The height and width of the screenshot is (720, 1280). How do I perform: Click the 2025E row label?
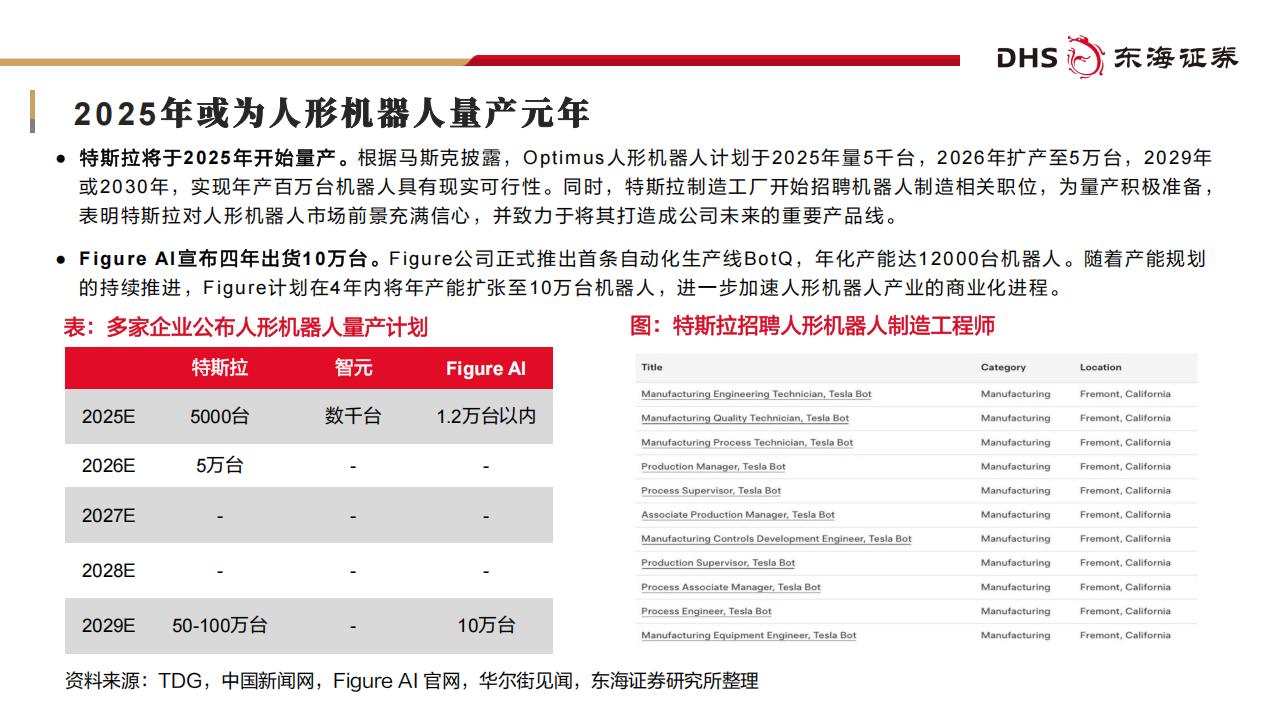pos(108,416)
